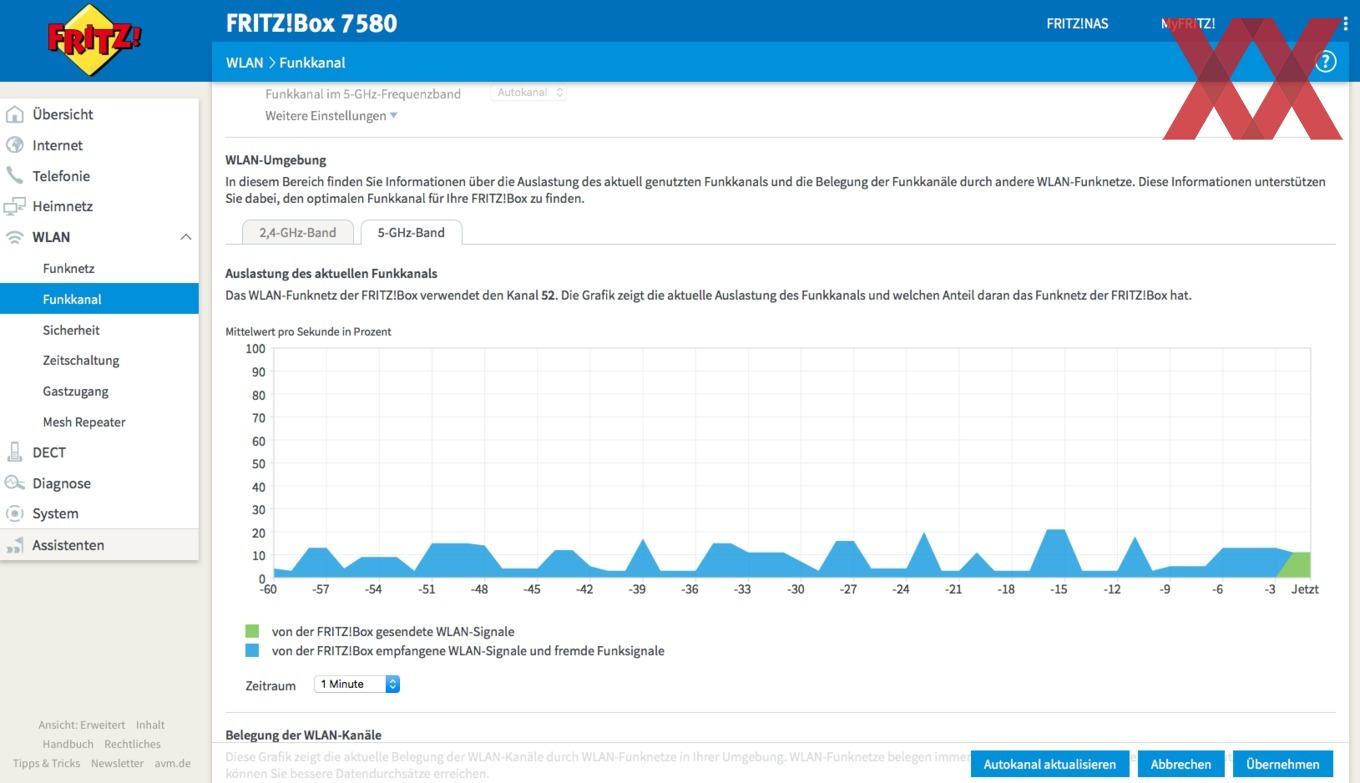
Task: Click the Diagnose icon
Action: coord(15,483)
